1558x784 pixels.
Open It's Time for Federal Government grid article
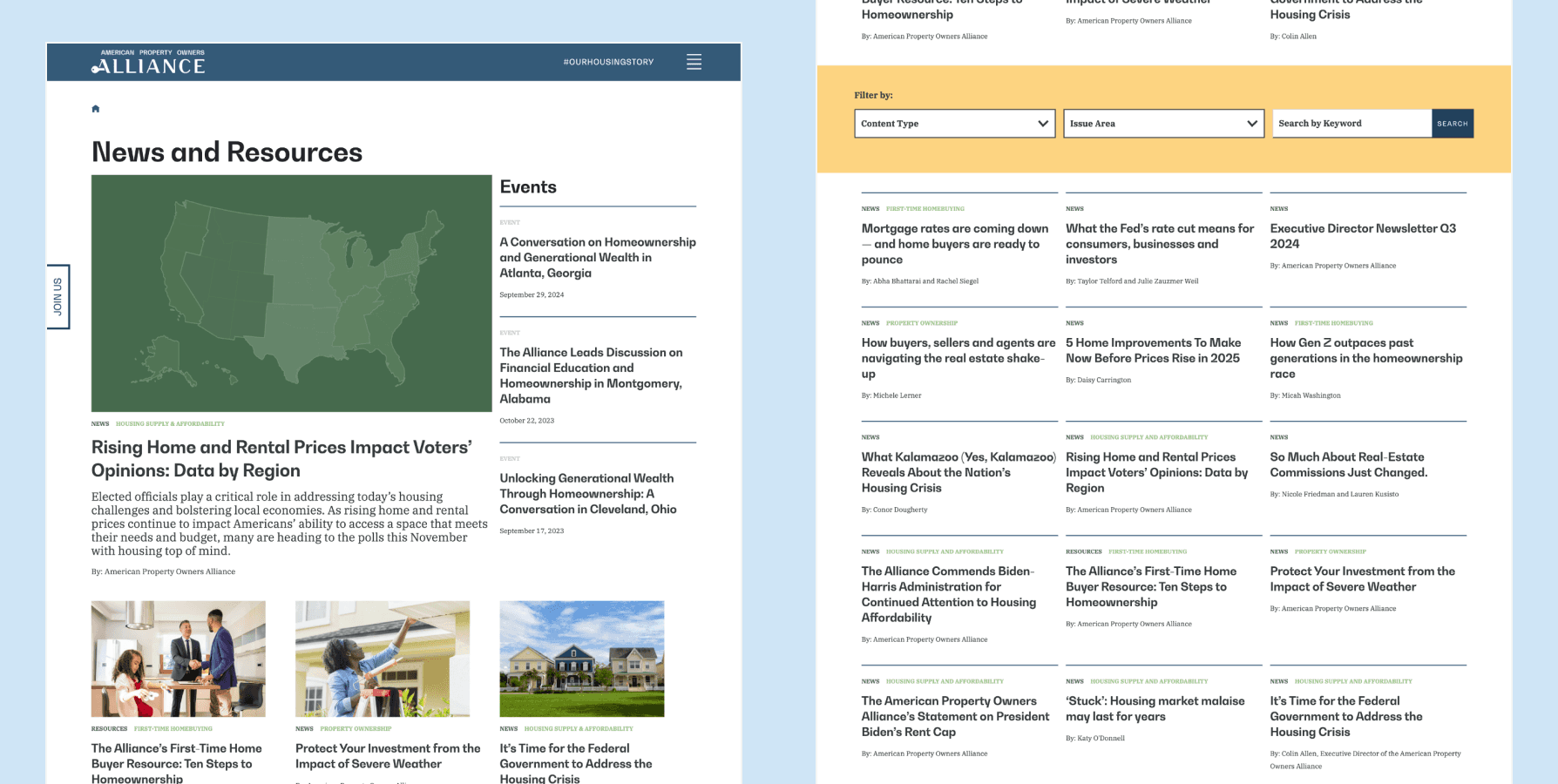[1346, 717]
